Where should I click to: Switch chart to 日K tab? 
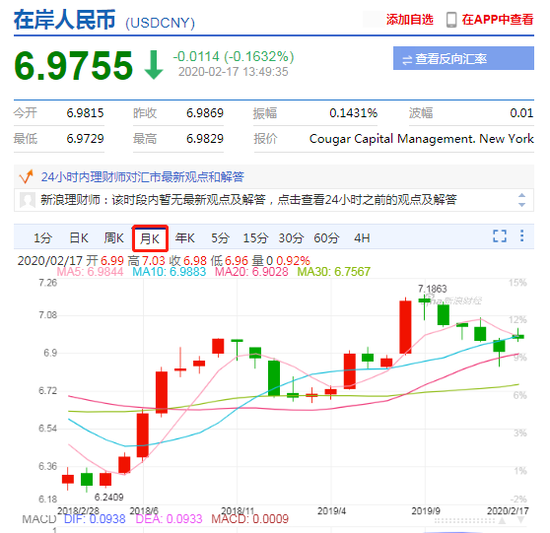click(79, 238)
